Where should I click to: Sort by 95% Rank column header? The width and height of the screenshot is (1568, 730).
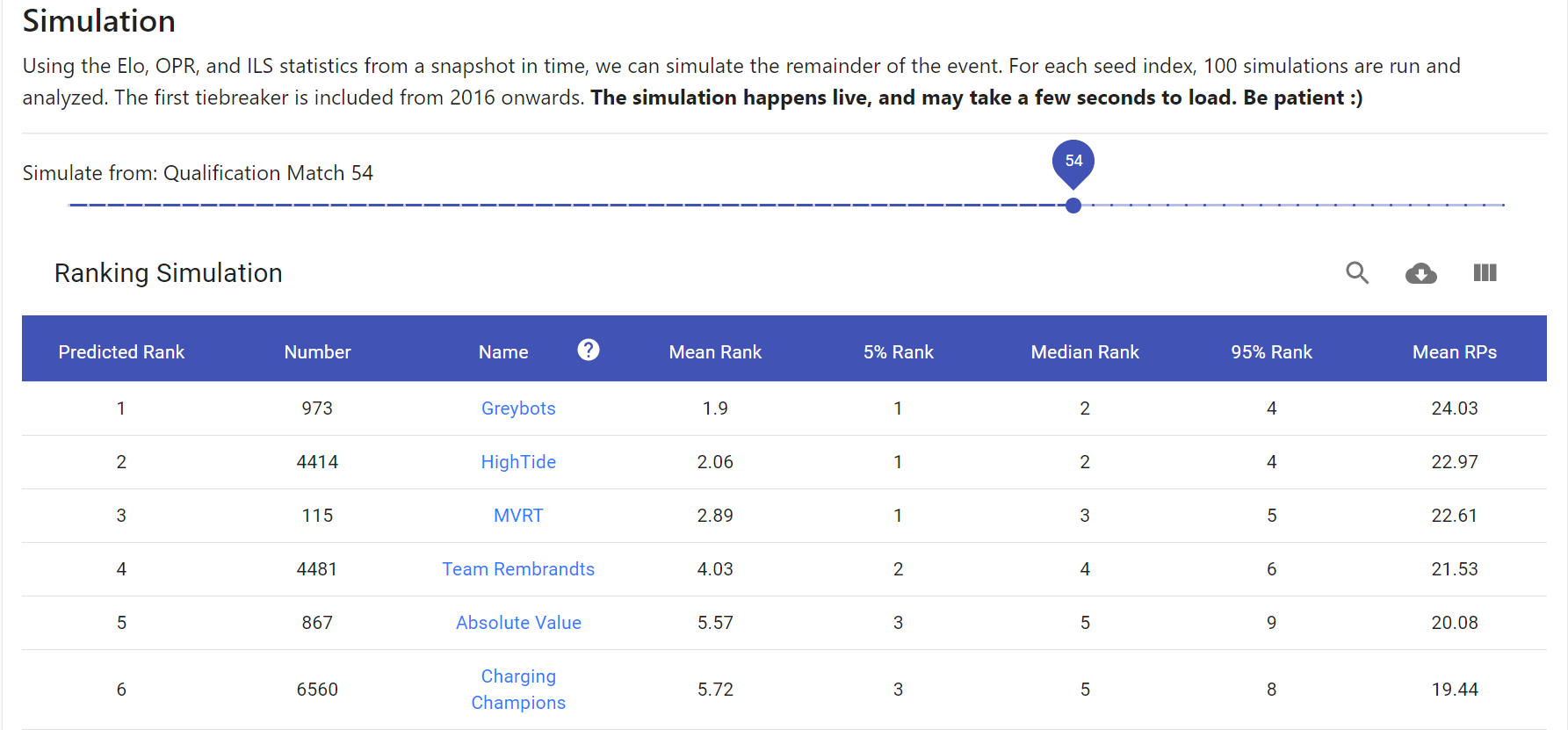(1271, 352)
